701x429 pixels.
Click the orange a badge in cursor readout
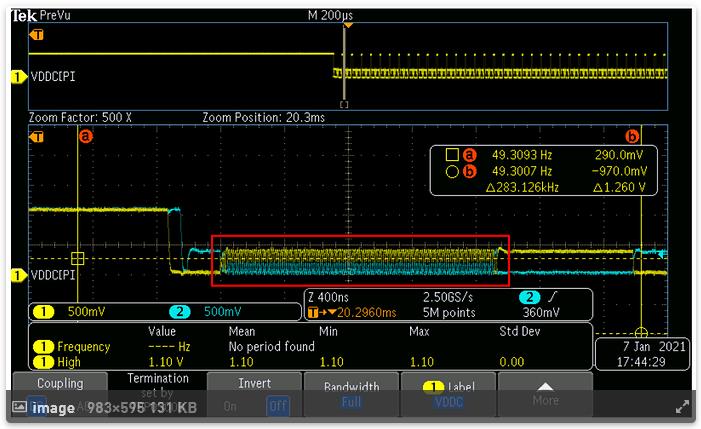click(469, 155)
